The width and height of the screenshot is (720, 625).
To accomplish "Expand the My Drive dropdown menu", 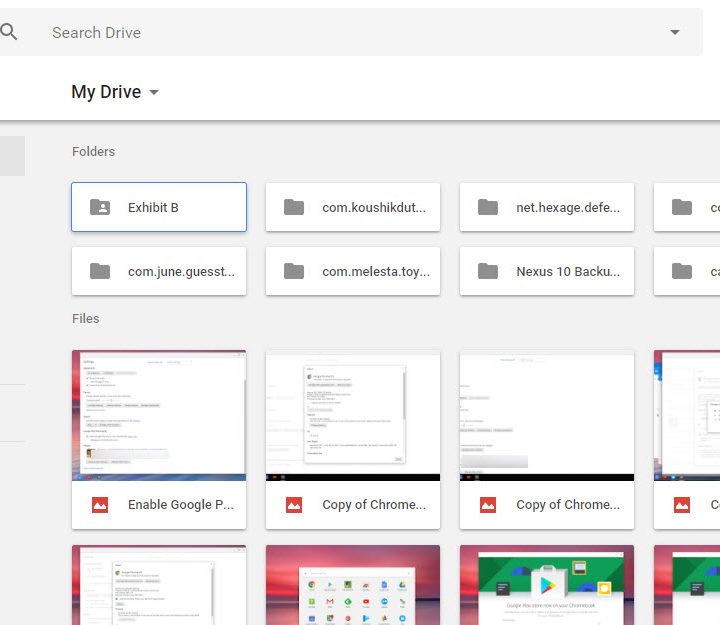I will pos(154,92).
